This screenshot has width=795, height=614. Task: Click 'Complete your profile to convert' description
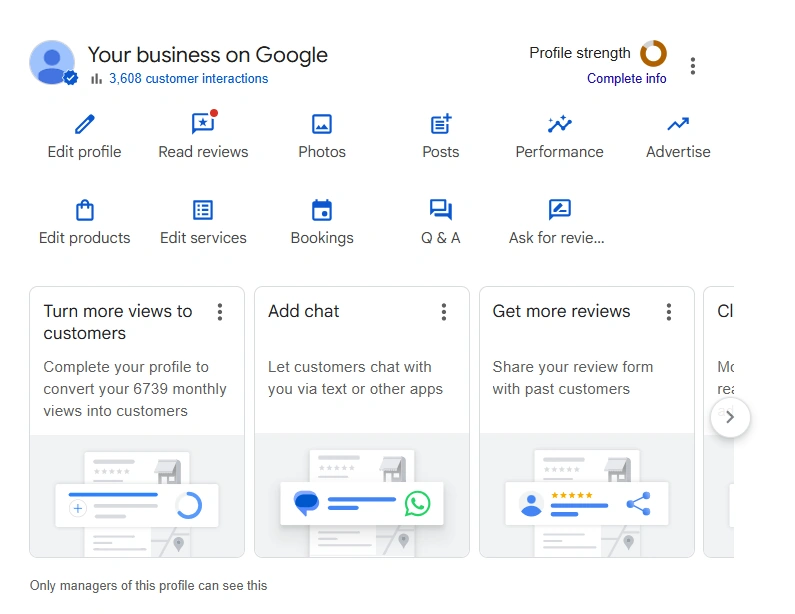tap(135, 389)
